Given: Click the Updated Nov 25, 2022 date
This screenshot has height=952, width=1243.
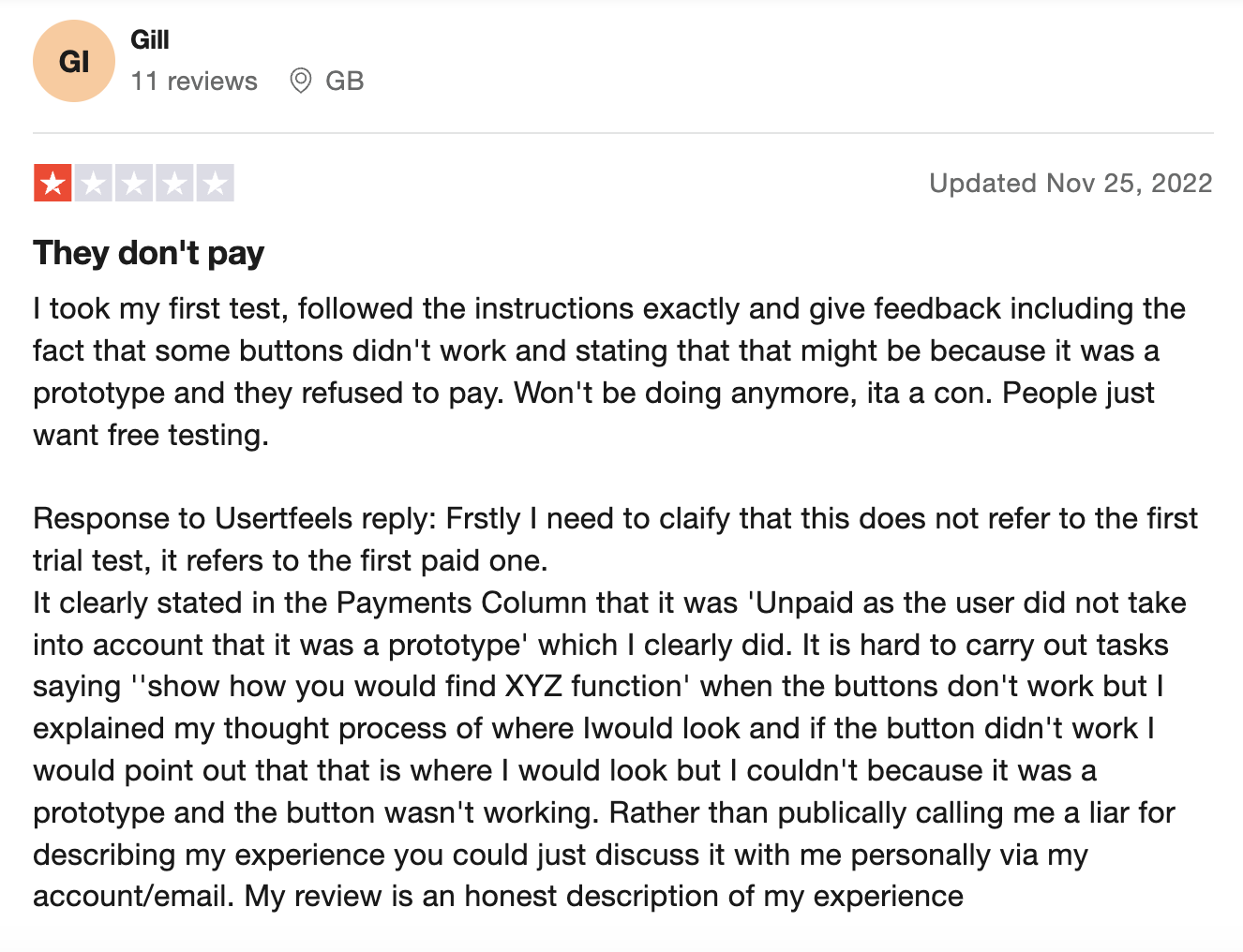Looking at the screenshot, I should click(1071, 183).
